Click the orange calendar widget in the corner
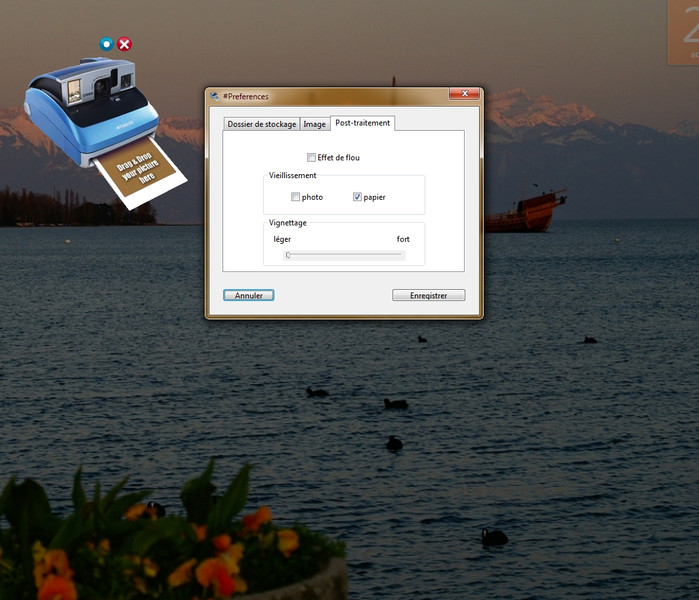This screenshot has height=600, width=699. pos(683,32)
